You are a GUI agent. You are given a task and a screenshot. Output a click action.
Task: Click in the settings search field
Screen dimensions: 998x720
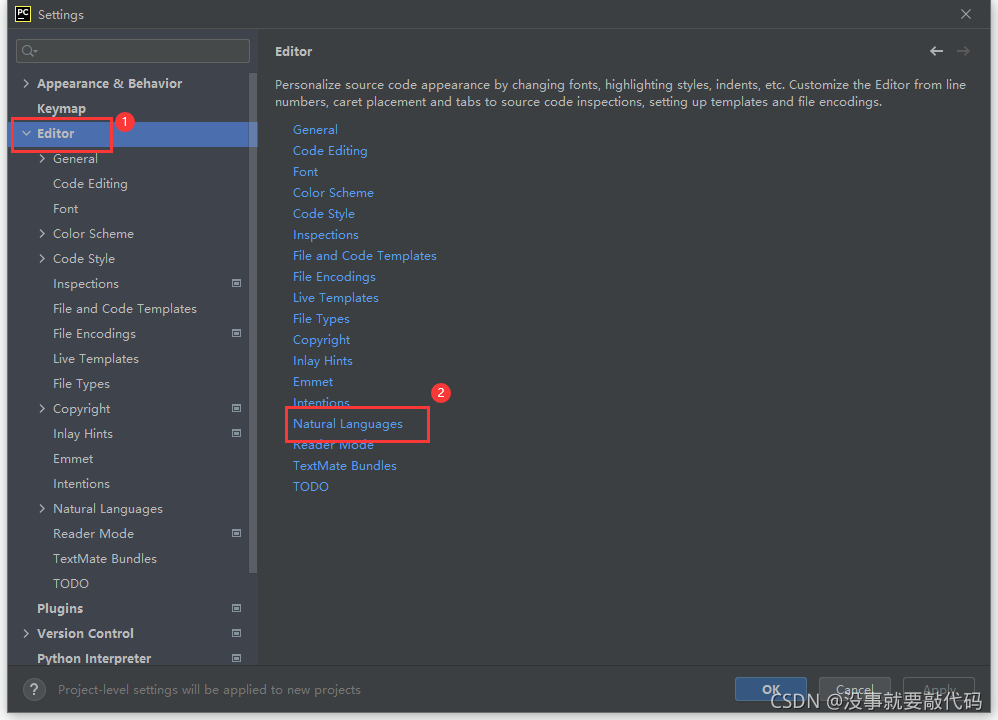[133, 51]
